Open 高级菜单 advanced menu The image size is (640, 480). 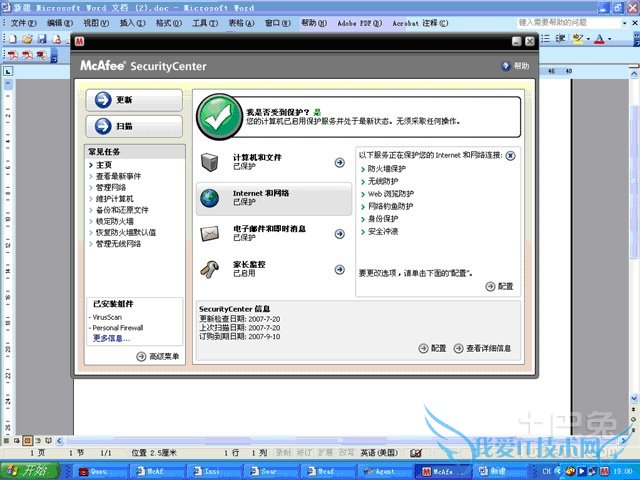tap(158, 356)
